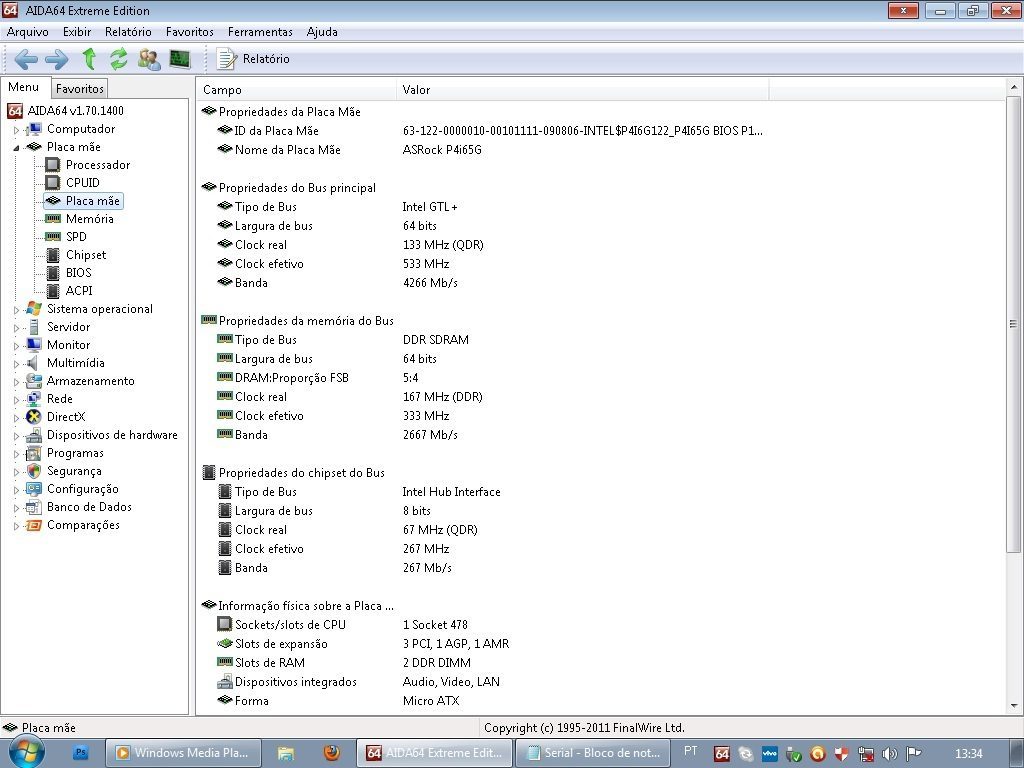Select the Chipset icon in tree
This screenshot has width=1024, height=768.
click(x=53, y=255)
